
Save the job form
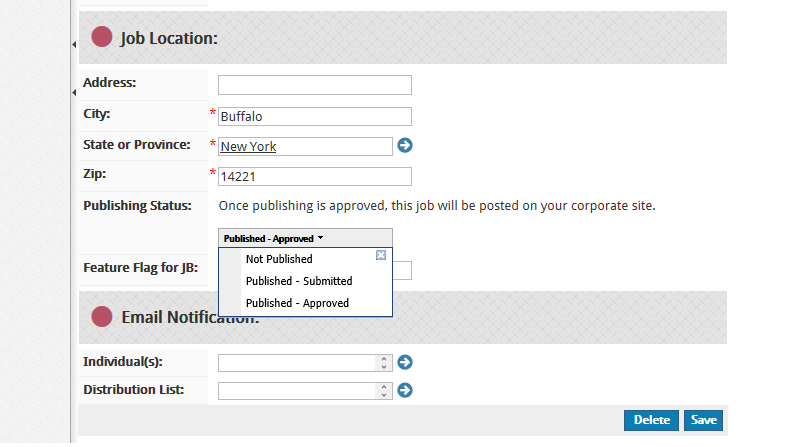click(x=703, y=420)
